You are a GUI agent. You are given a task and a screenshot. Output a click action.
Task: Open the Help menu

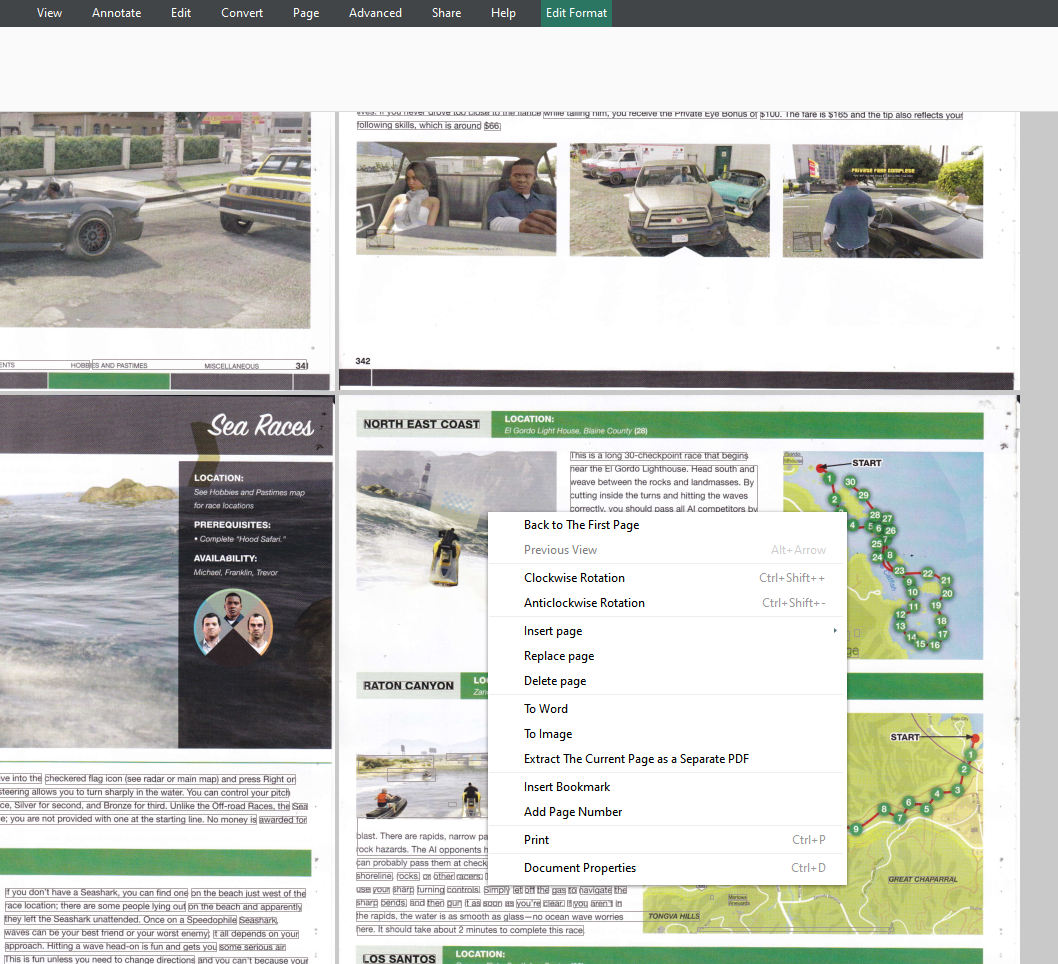point(503,13)
